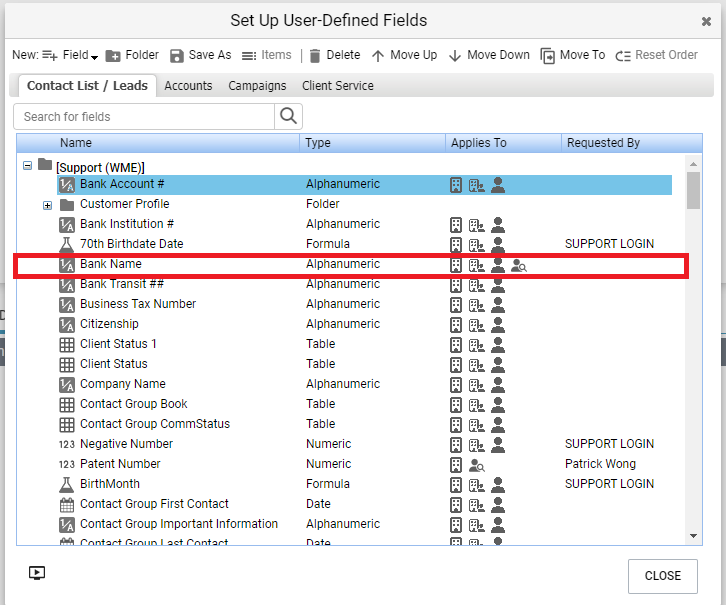Switch to Contact List / Leads tab
The width and height of the screenshot is (726, 605).
(87, 86)
